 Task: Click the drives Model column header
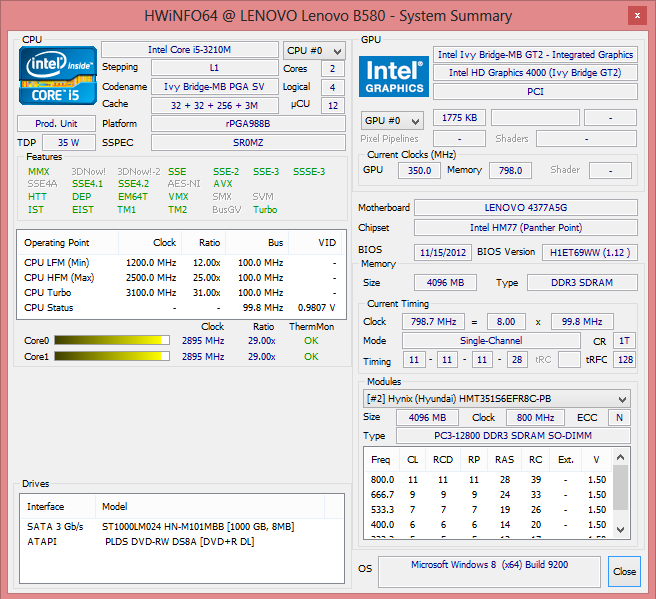(210, 507)
